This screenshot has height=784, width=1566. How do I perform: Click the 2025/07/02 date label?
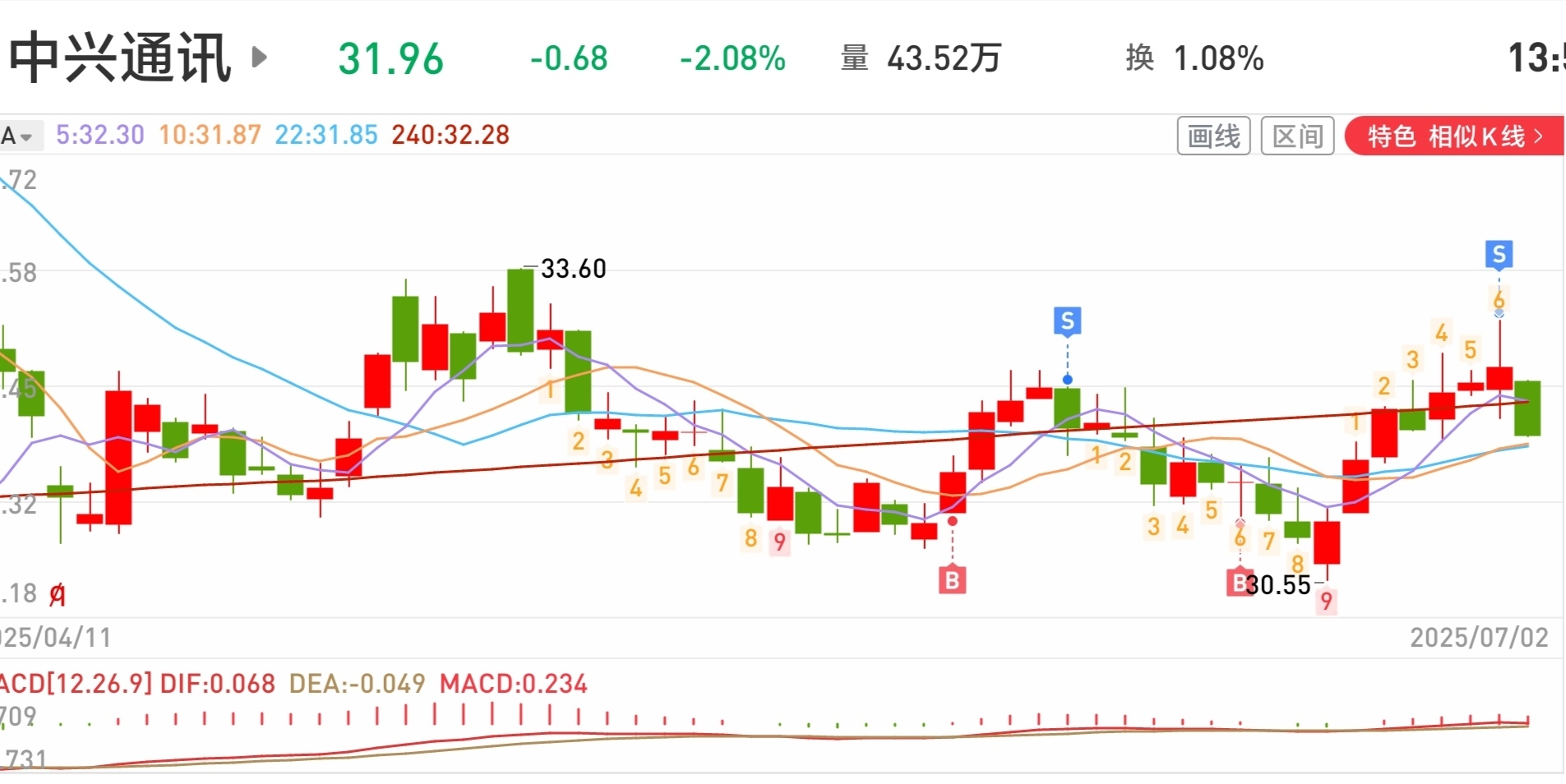pyautogui.click(x=1479, y=638)
